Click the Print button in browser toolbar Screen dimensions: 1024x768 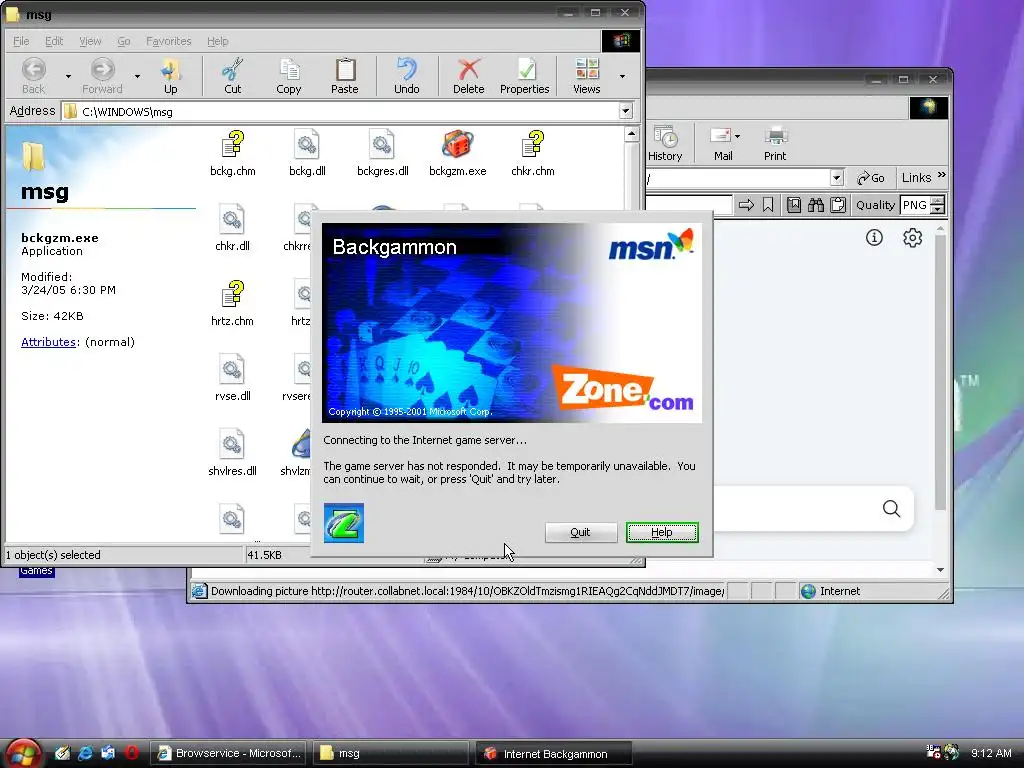click(x=775, y=144)
